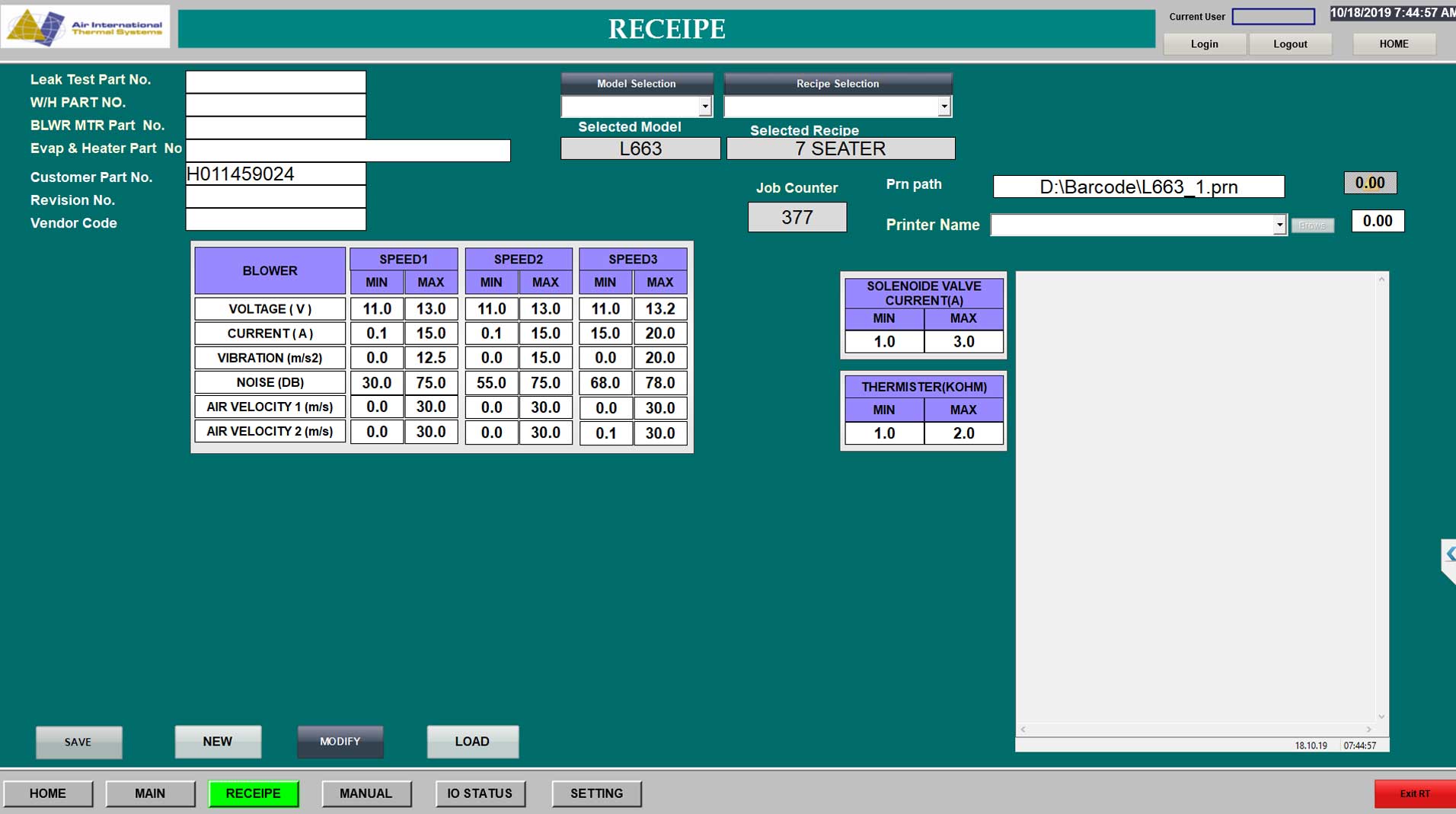The height and width of the screenshot is (814, 1456).
Task: Click the log panel horizontal scroll left arrow
Action: point(1023,729)
